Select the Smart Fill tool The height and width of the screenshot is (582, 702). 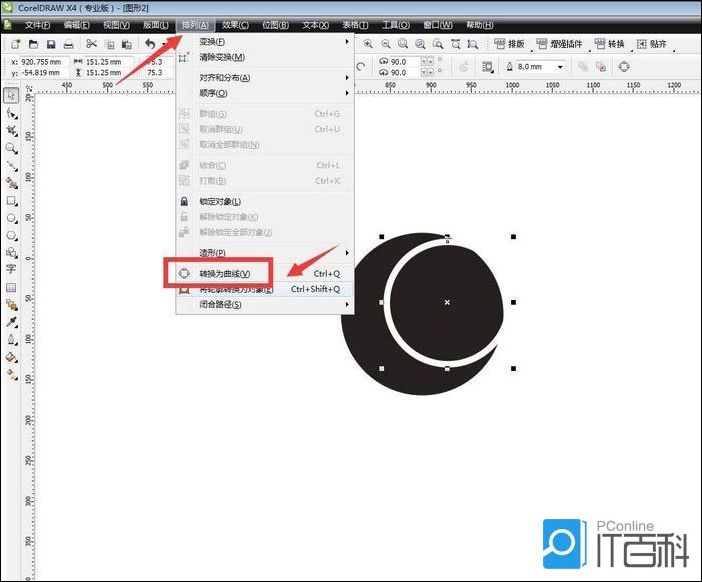click(x=11, y=183)
